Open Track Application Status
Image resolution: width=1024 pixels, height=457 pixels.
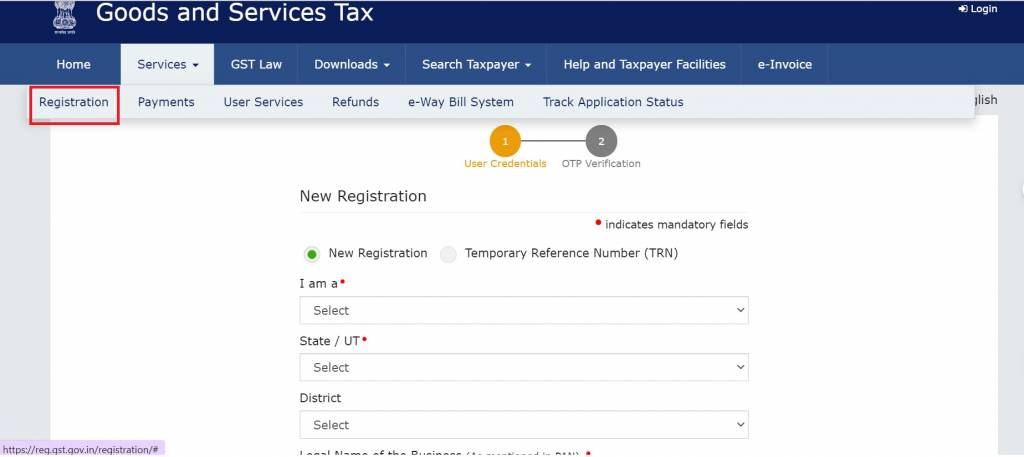coord(613,102)
